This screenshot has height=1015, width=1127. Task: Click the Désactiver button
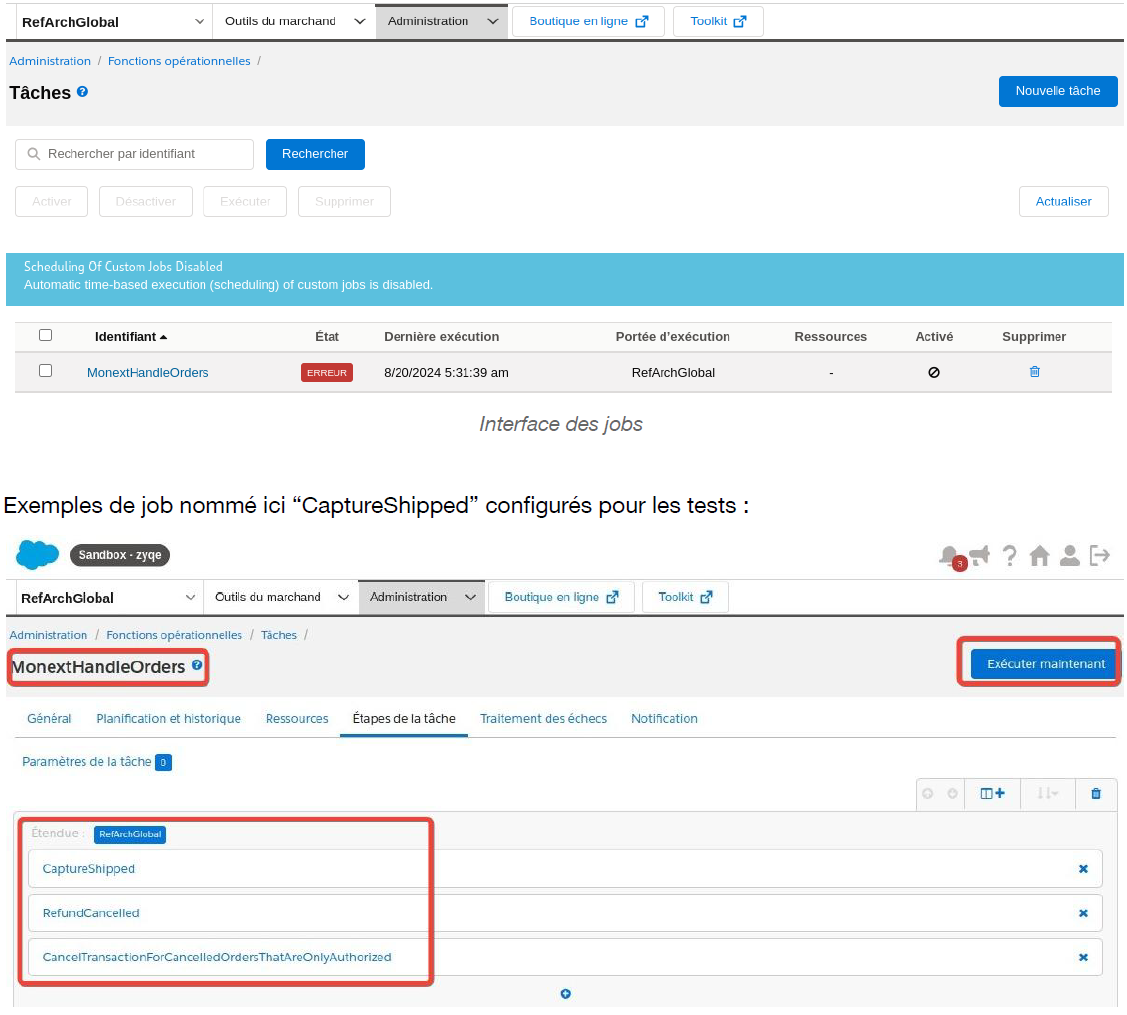coord(146,201)
